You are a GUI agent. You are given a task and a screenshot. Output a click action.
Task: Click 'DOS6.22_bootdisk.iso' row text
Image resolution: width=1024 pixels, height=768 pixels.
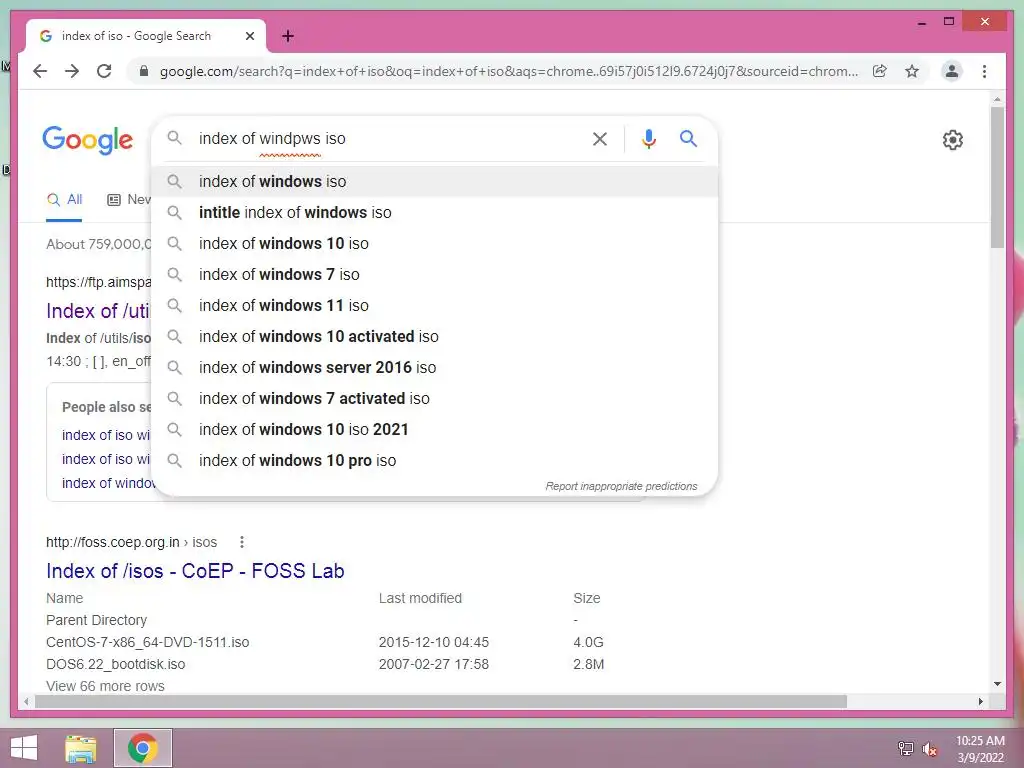pos(116,664)
